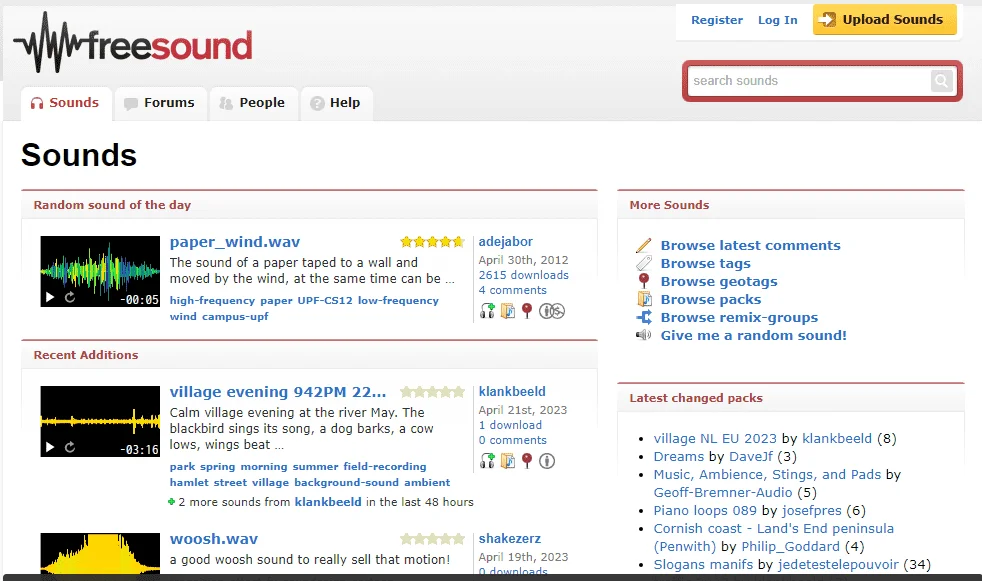982x581 pixels.
Task: Click Browse geotags
Action: coord(719,282)
